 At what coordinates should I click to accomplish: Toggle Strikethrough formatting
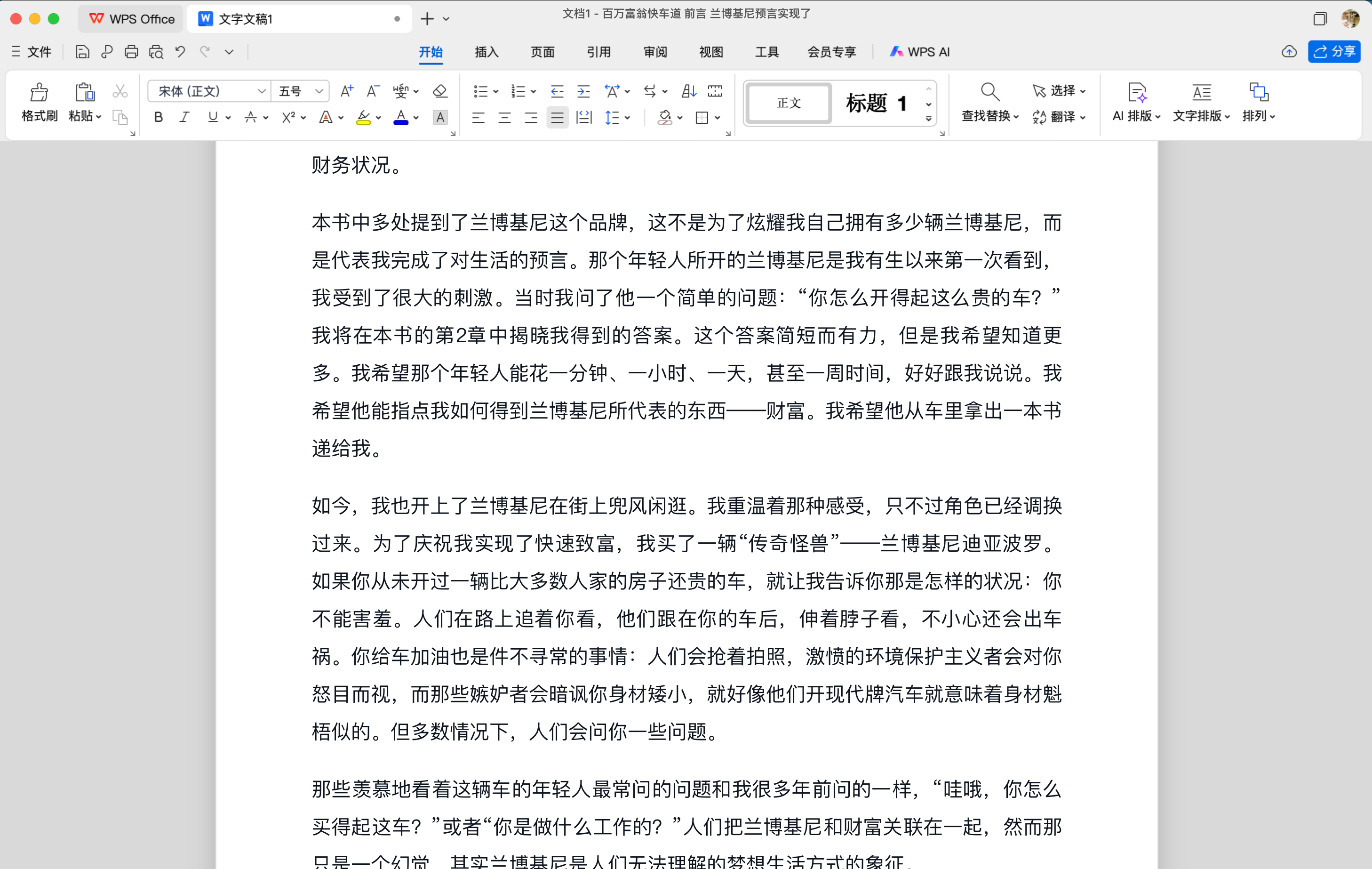point(250,118)
